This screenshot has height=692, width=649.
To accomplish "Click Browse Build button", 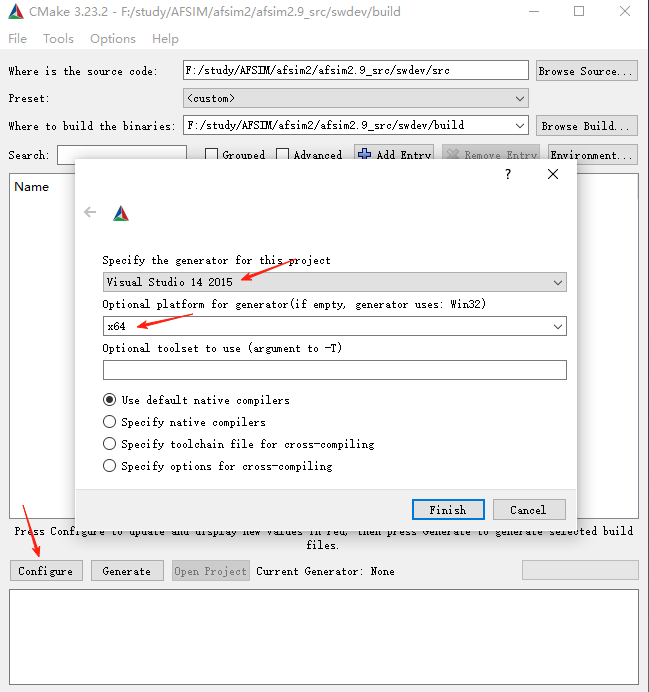I will 587,126.
